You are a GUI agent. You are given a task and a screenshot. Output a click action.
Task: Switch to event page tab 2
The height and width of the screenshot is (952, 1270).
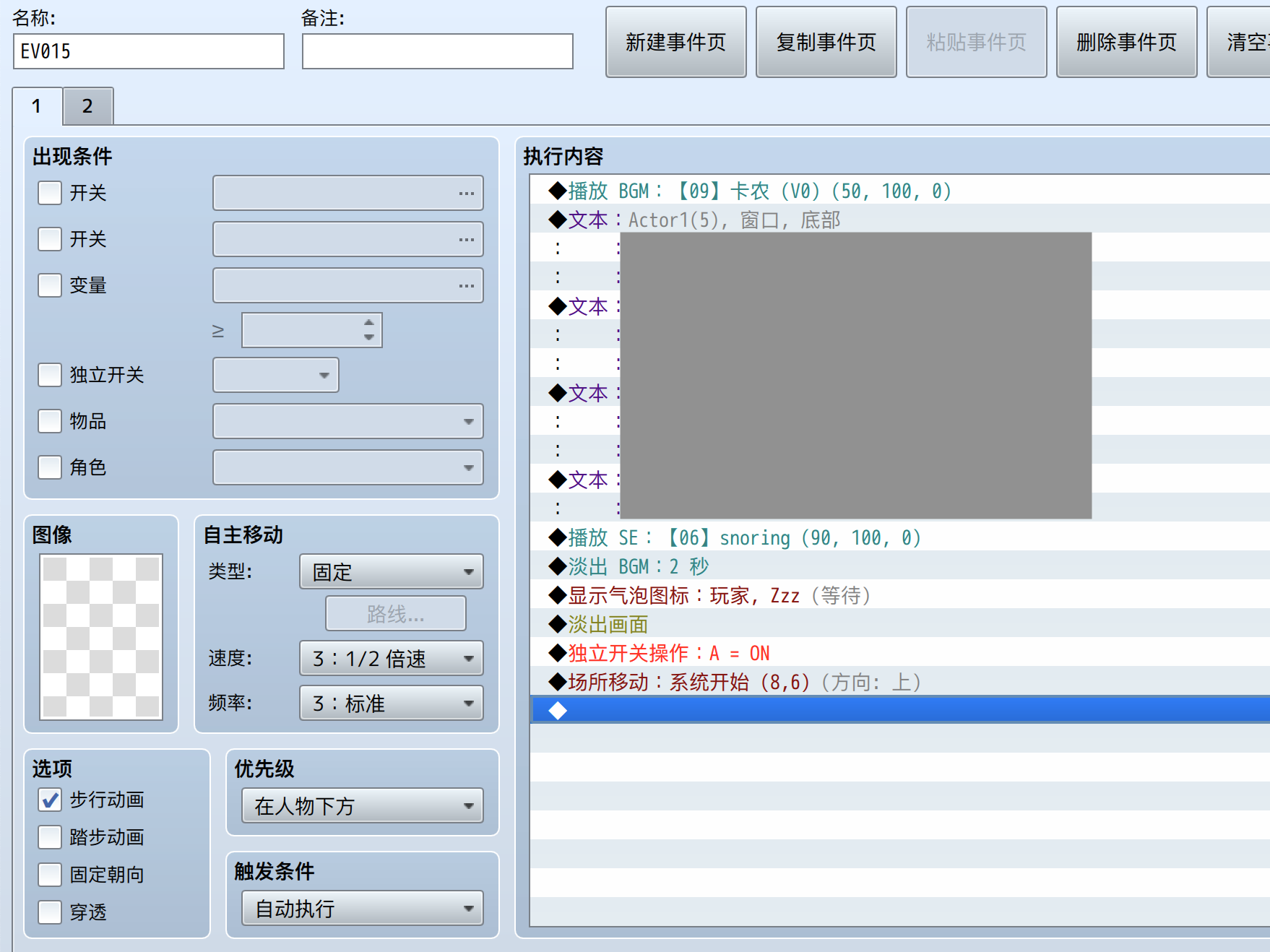[x=88, y=106]
